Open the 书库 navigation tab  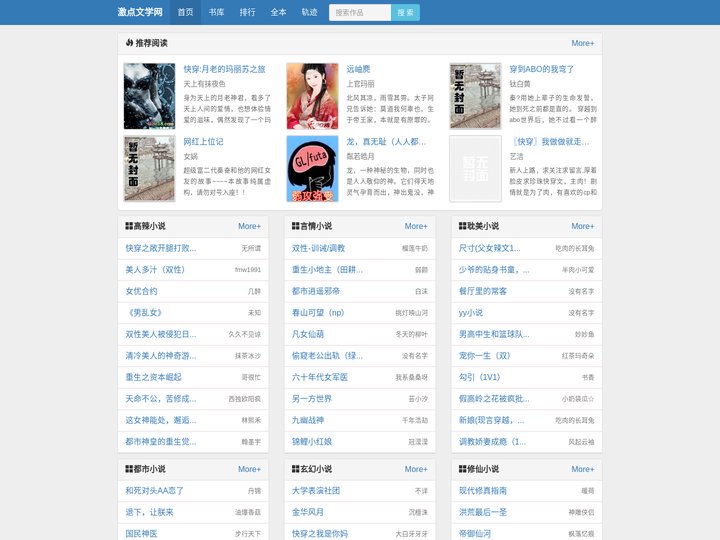point(216,12)
